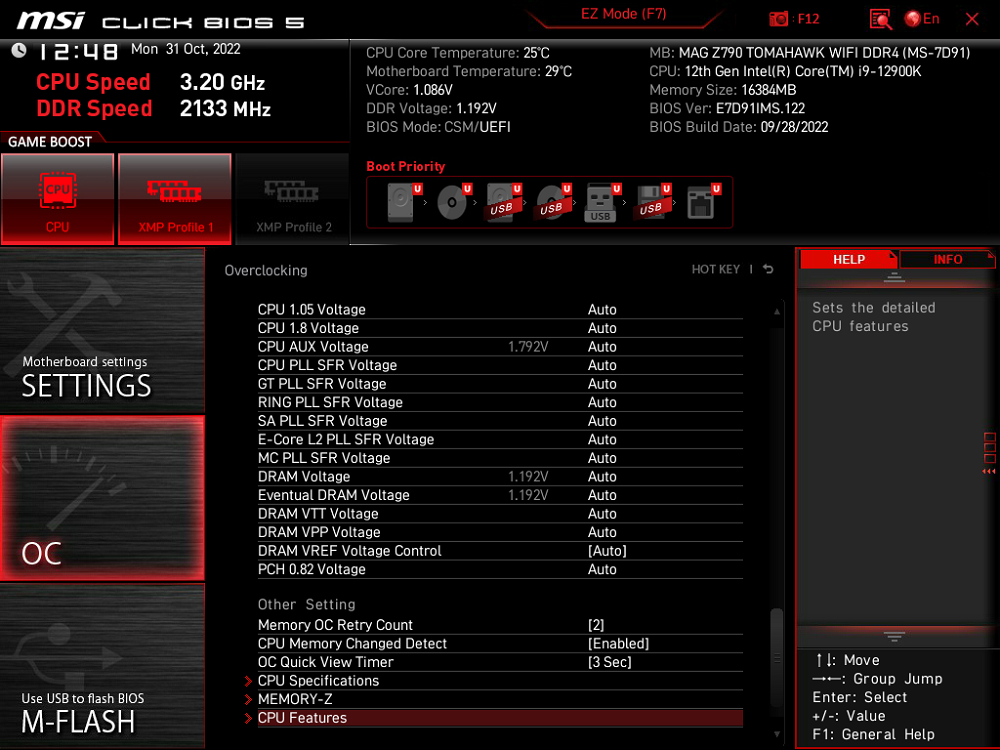Select the Eventual DRAM Voltage row

click(x=500, y=495)
